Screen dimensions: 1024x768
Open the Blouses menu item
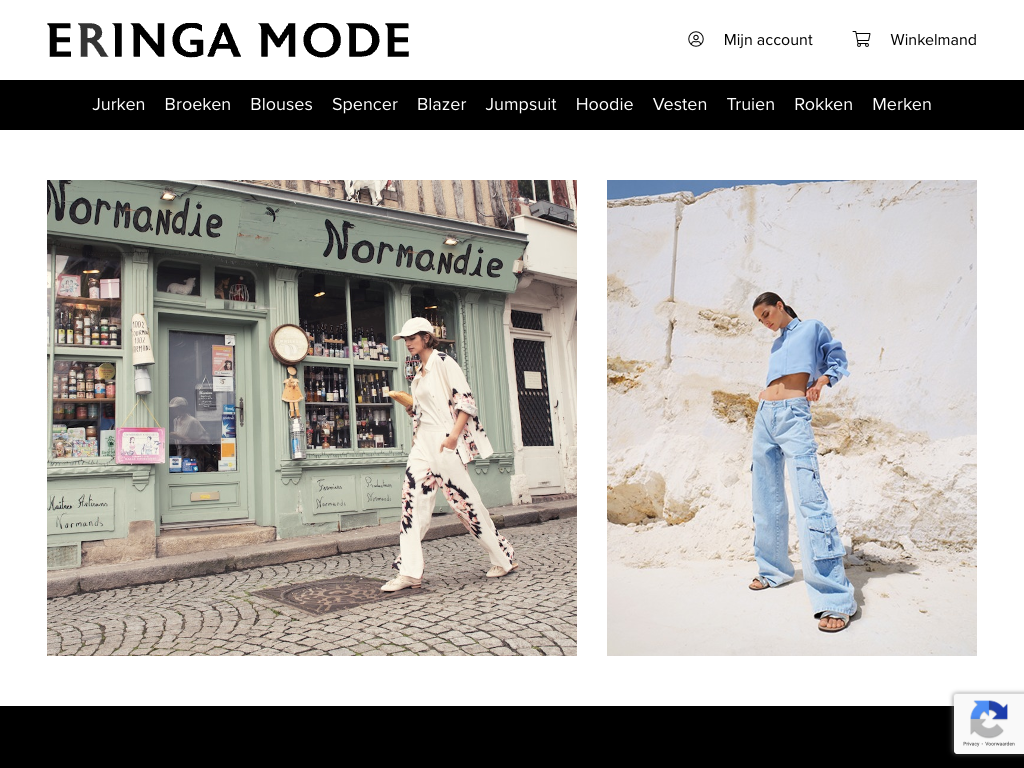281,104
